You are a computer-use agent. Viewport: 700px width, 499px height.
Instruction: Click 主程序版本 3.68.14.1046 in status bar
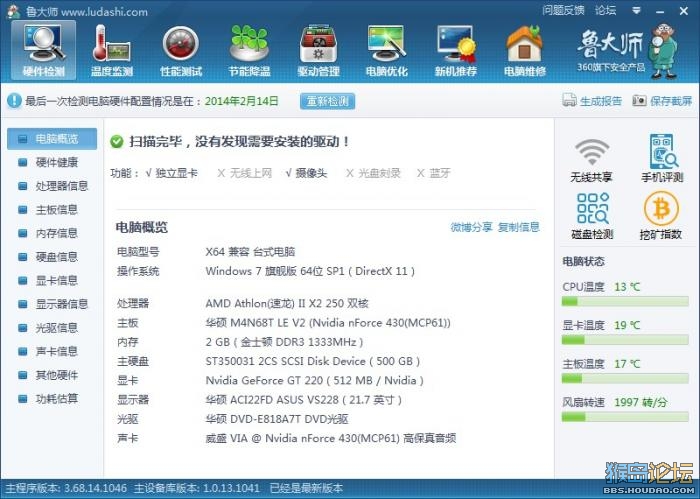[x=66, y=488]
